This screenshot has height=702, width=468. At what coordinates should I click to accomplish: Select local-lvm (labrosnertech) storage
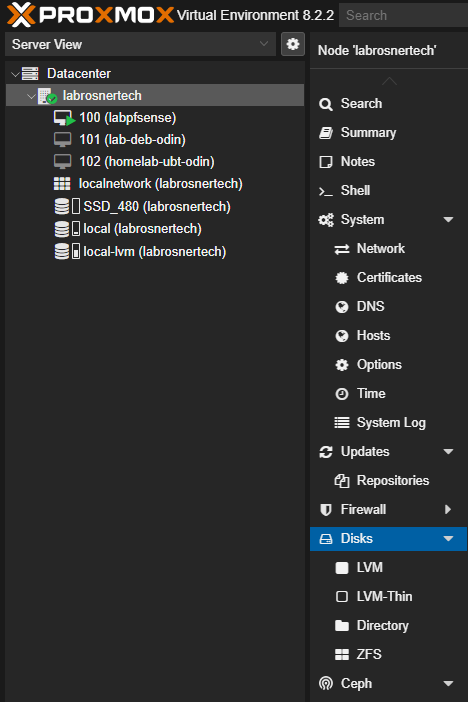[155, 251]
